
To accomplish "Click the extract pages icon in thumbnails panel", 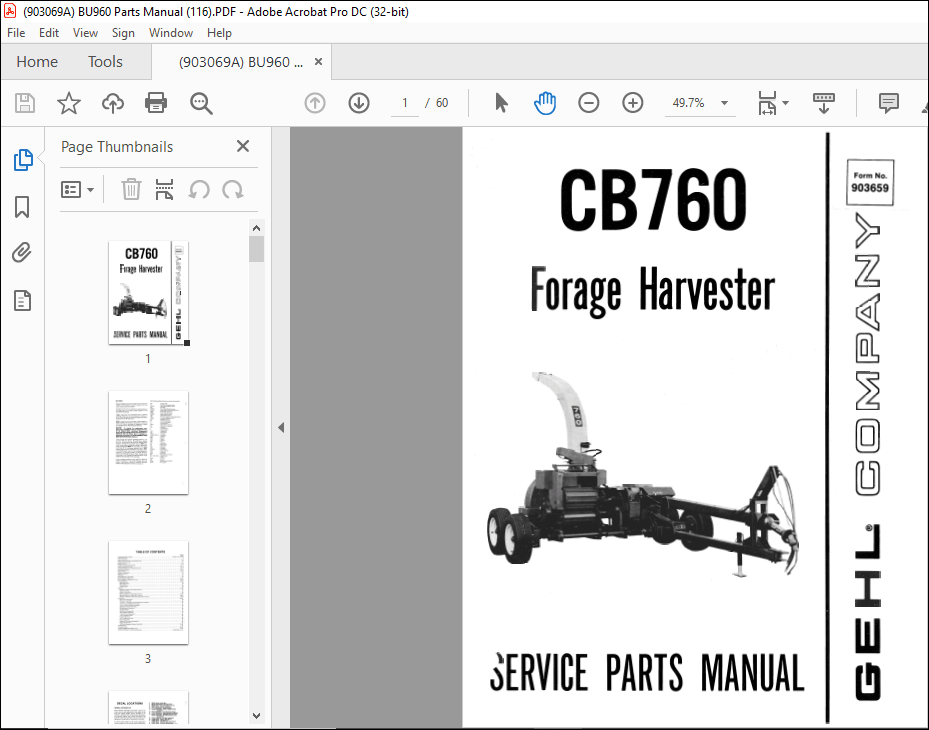I will point(164,189).
